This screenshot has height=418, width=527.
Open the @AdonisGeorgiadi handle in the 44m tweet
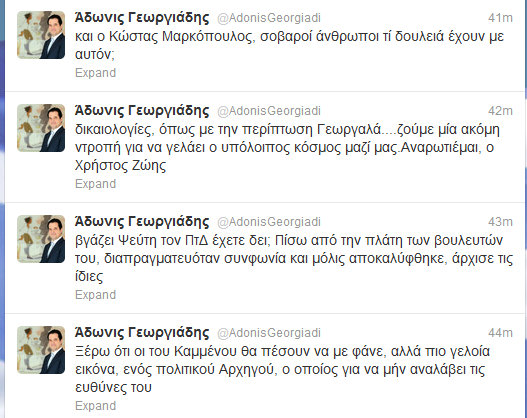click(269, 333)
